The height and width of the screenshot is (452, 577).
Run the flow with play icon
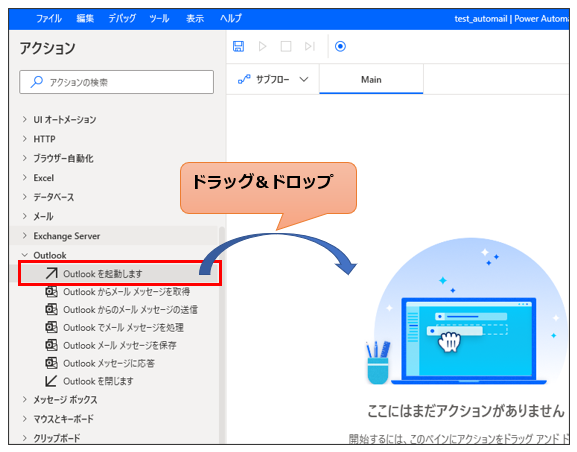(262, 46)
